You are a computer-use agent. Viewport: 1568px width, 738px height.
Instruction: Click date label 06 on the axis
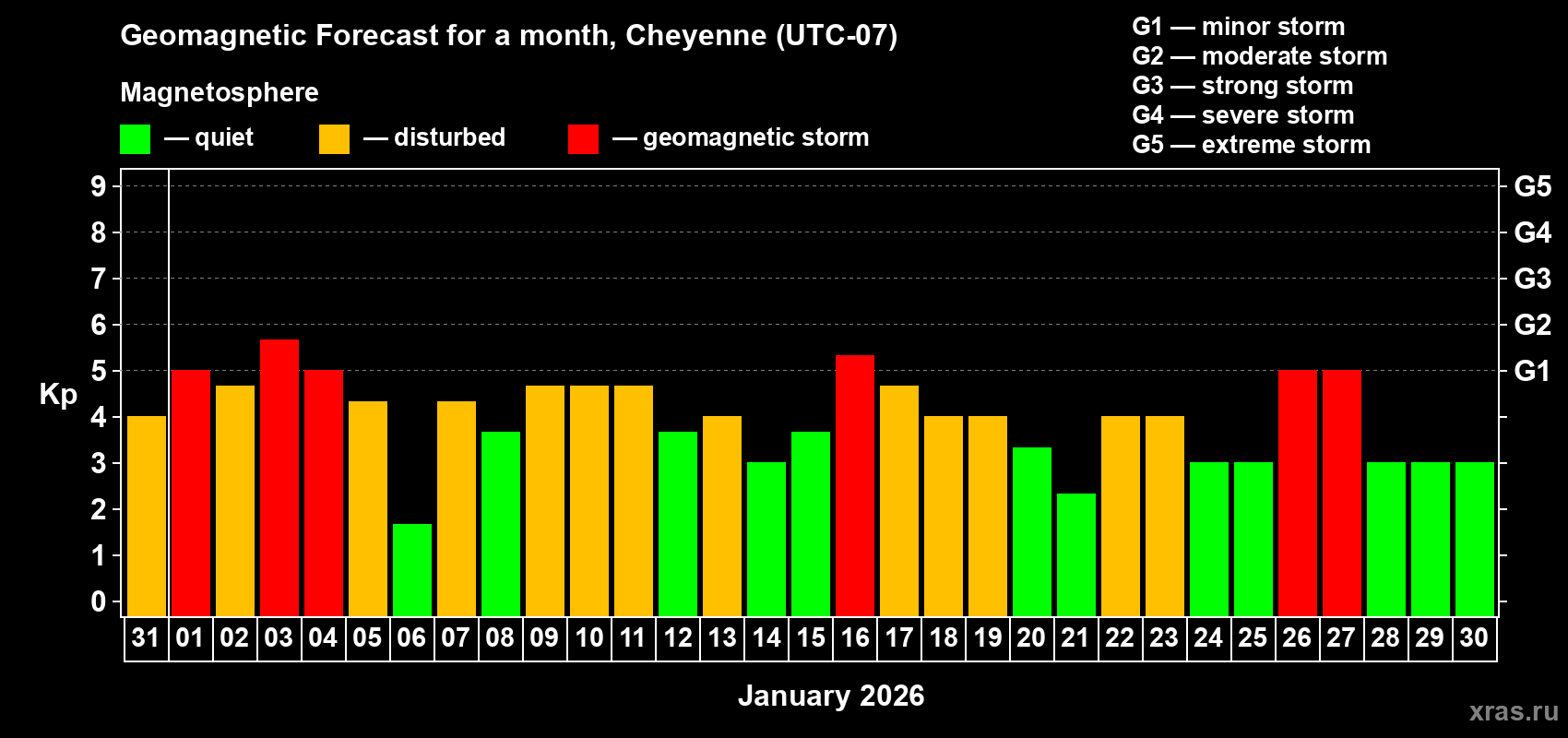(x=411, y=637)
